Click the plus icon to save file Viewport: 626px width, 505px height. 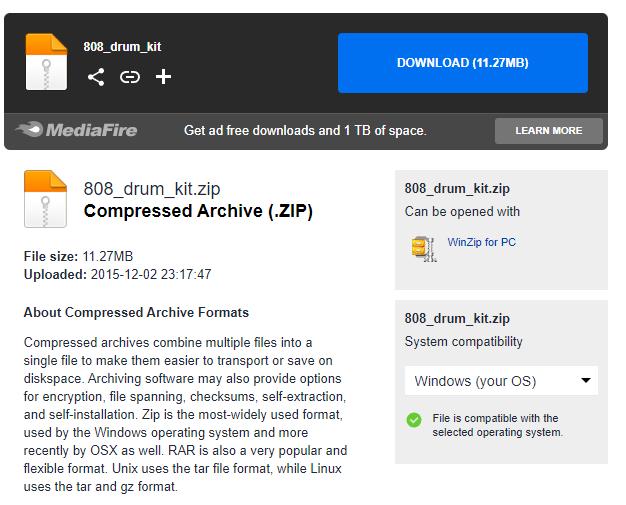tap(163, 77)
